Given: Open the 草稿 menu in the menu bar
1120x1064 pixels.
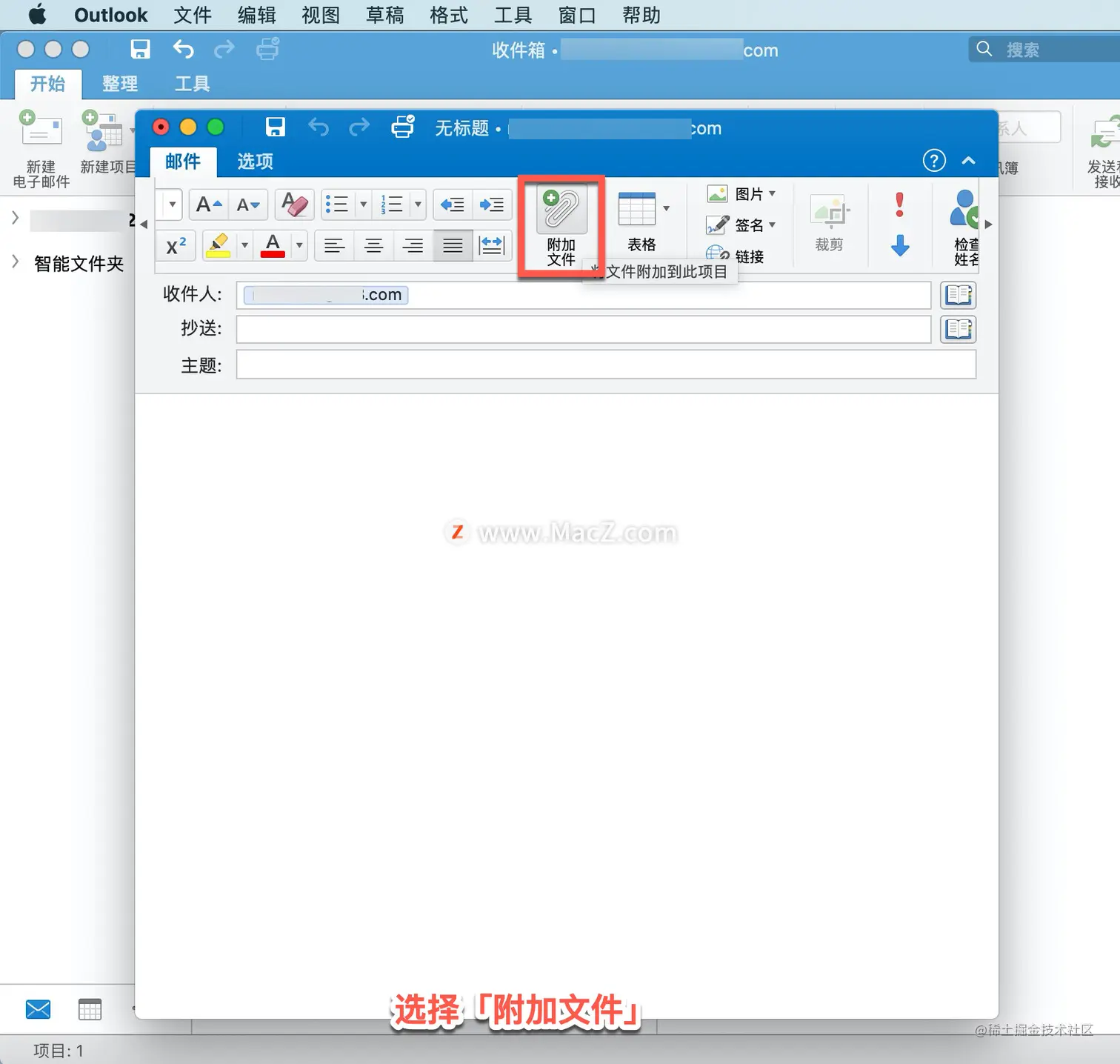Looking at the screenshot, I should (x=385, y=15).
